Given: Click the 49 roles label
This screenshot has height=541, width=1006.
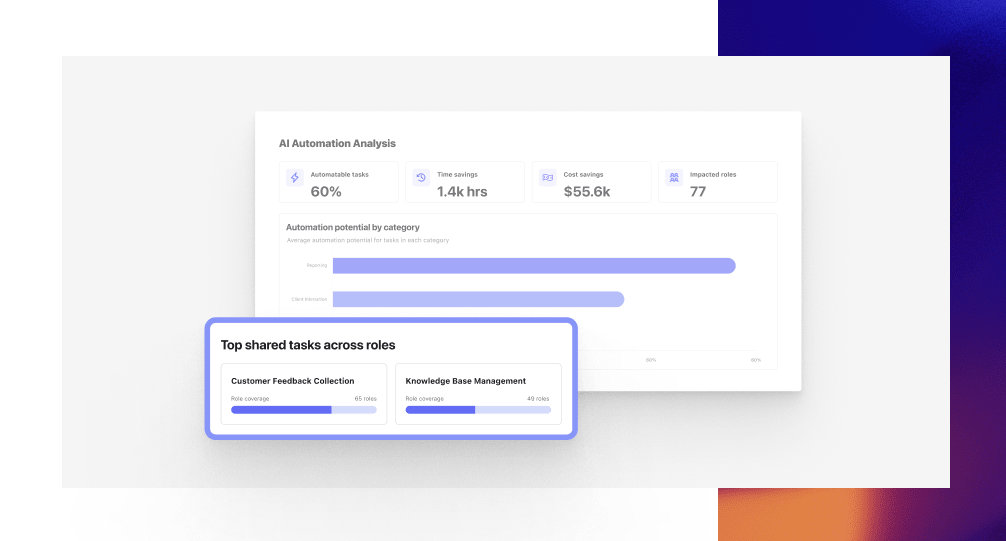Looking at the screenshot, I should click(x=538, y=399).
